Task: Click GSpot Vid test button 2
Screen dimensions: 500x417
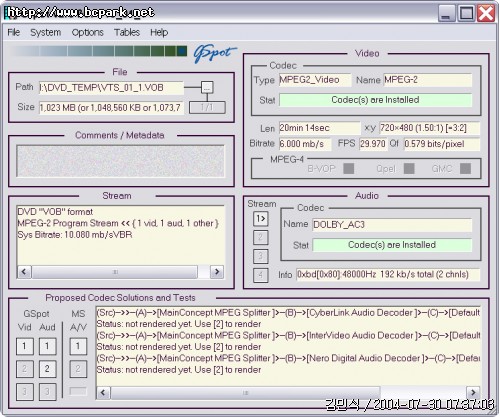Action: 25,369
